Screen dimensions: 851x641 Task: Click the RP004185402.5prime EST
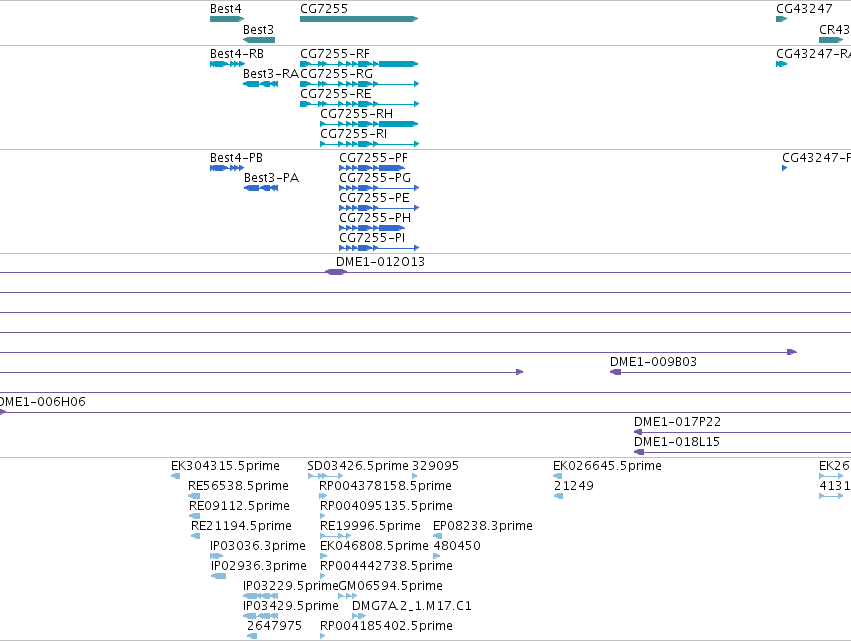322,636
